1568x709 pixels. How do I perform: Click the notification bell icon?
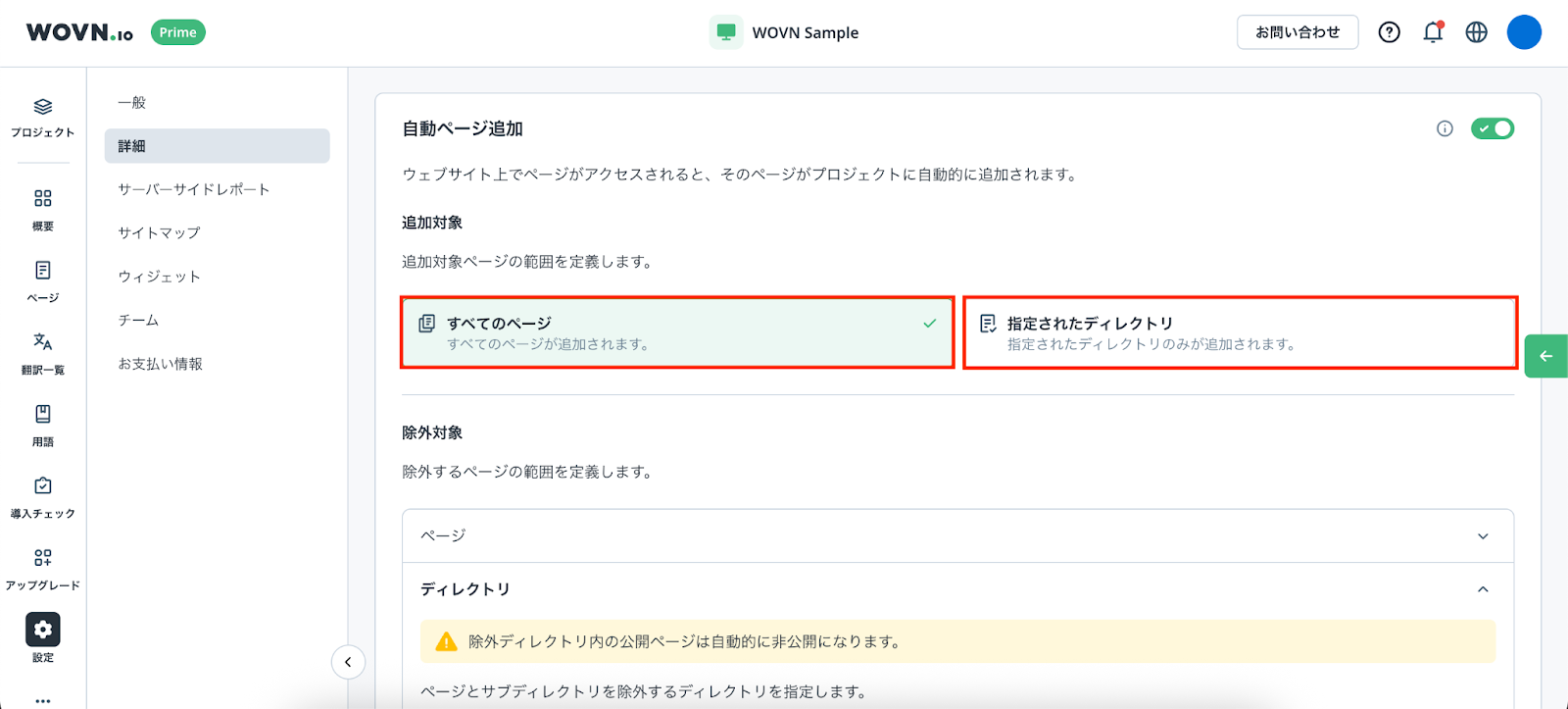coord(1433,32)
